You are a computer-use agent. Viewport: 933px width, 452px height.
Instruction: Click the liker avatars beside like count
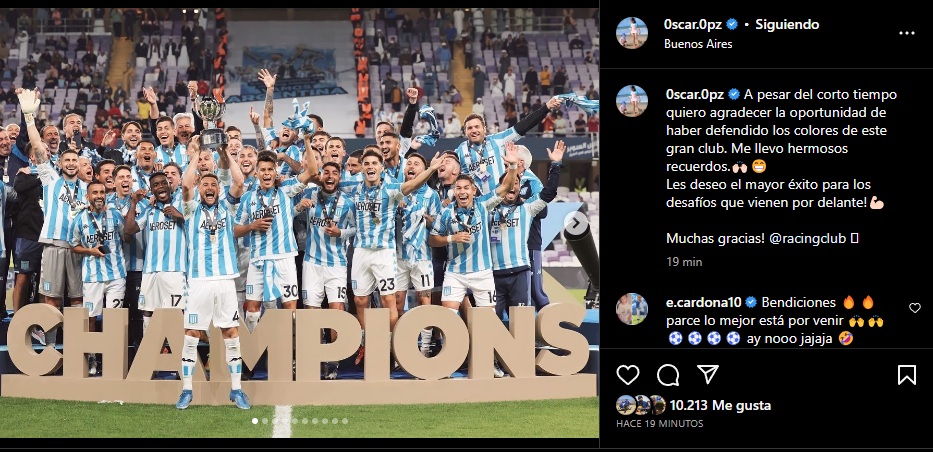(x=641, y=405)
